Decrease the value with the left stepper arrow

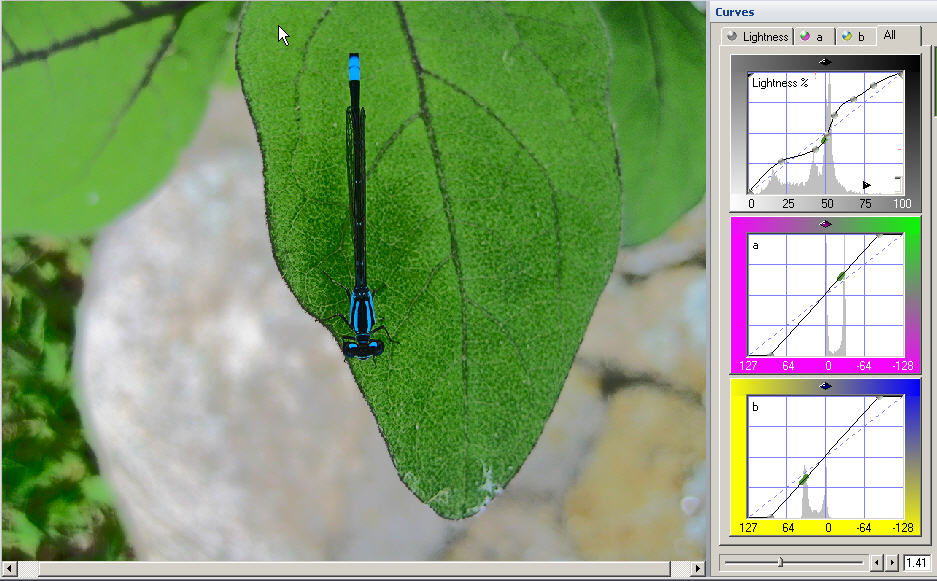(877, 562)
